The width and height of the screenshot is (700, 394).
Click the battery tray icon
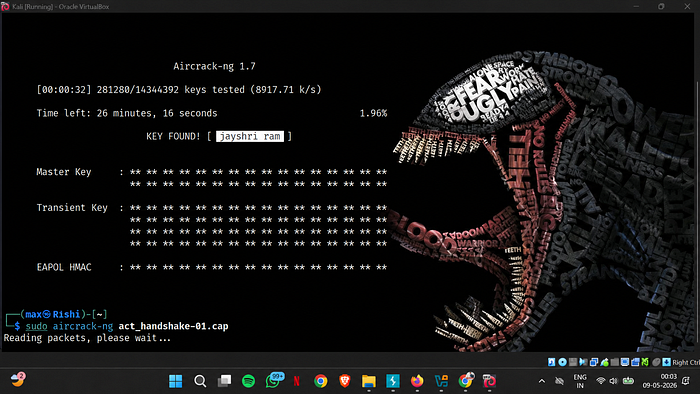628,381
